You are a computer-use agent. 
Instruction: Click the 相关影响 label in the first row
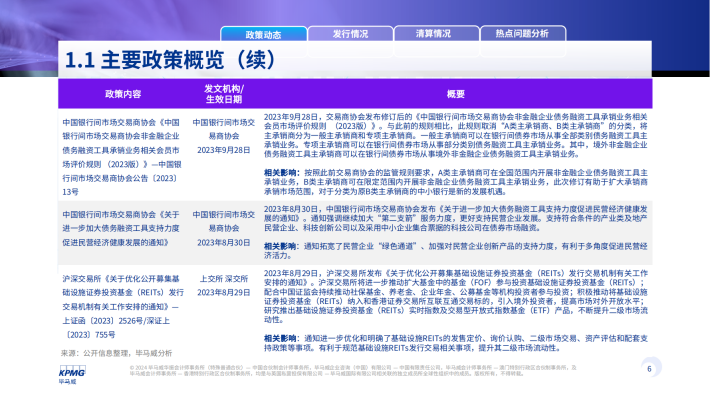(282, 173)
